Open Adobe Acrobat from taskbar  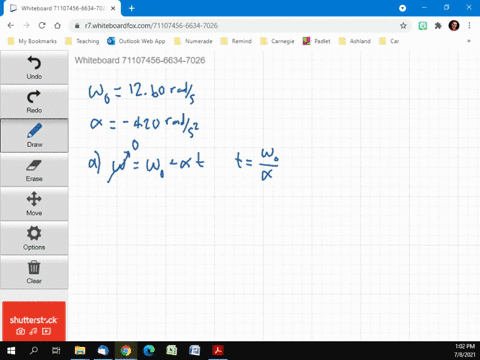(218, 351)
